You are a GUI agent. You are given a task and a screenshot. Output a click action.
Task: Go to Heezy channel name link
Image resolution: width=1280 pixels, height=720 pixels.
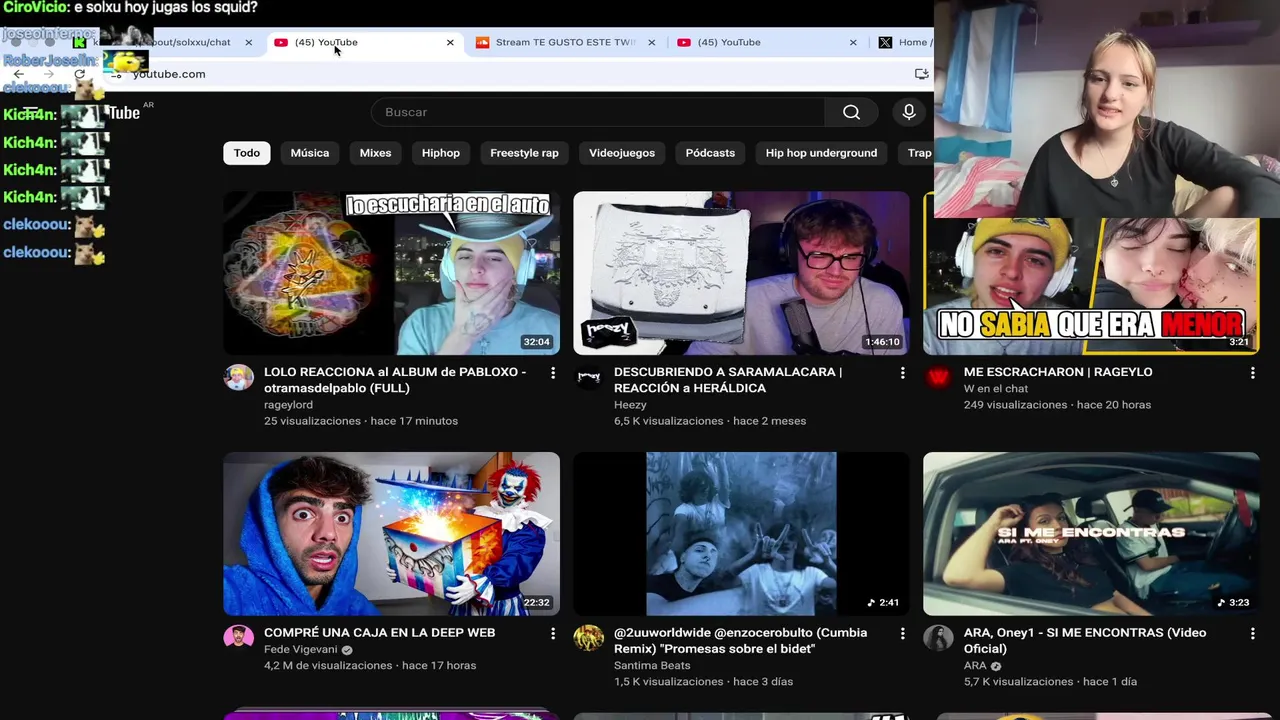click(x=630, y=405)
